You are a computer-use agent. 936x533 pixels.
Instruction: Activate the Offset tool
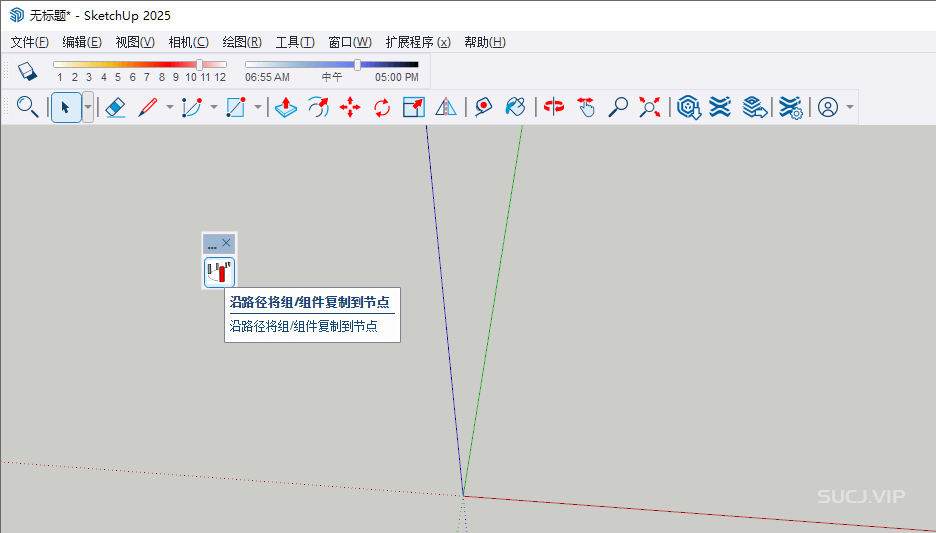coord(318,107)
